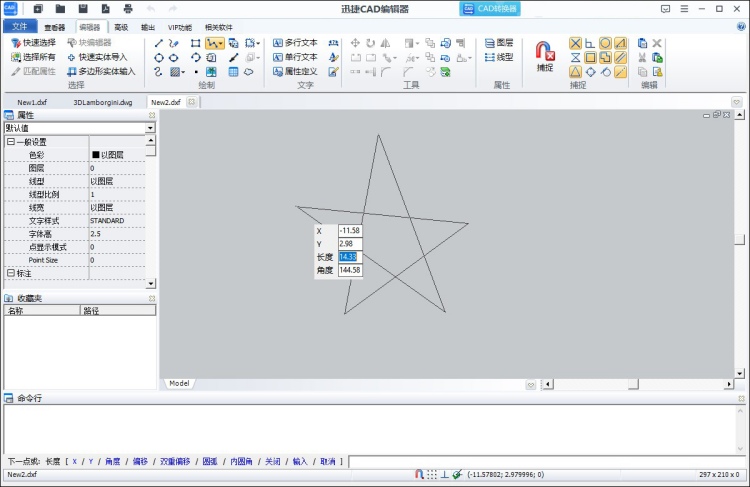Click the print icon in title bar
Image resolution: width=750 pixels, height=487 pixels.
click(x=128, y=9)
